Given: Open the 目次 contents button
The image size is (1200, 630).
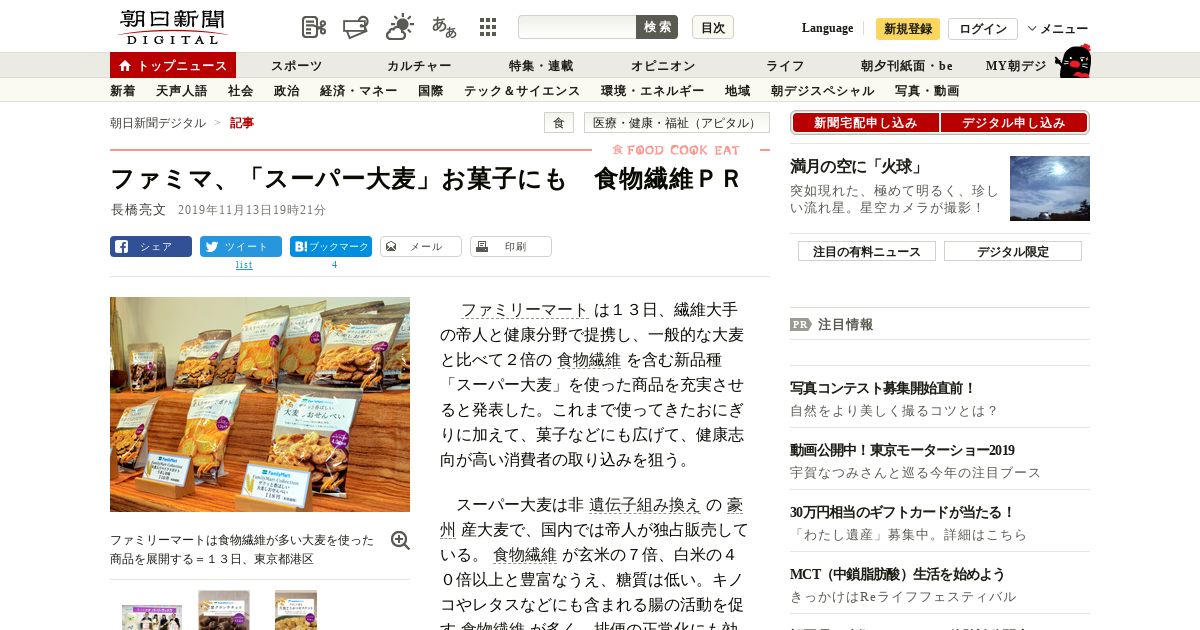Looking at the screenshot, I should pos(713,27).
